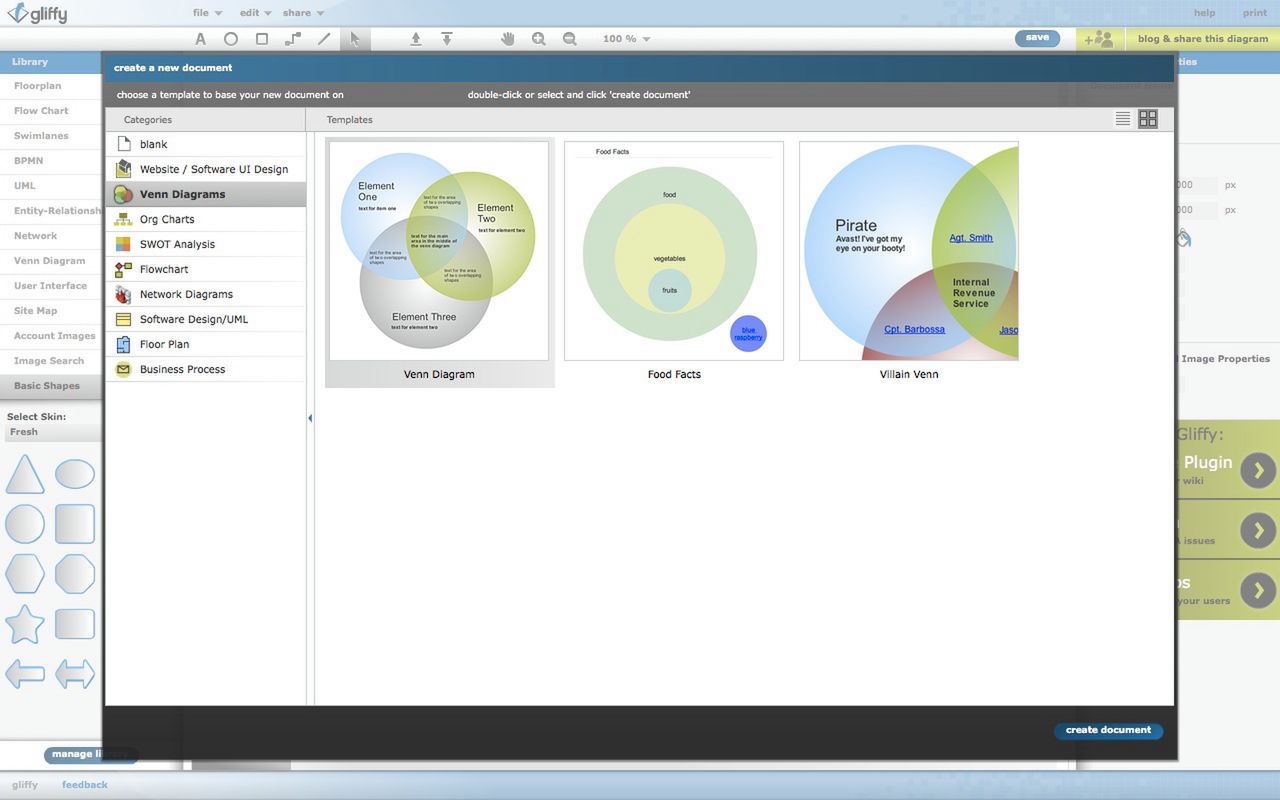Select the Rectangle drawing tool
The image size is (1280, 800).
(262, 39)
